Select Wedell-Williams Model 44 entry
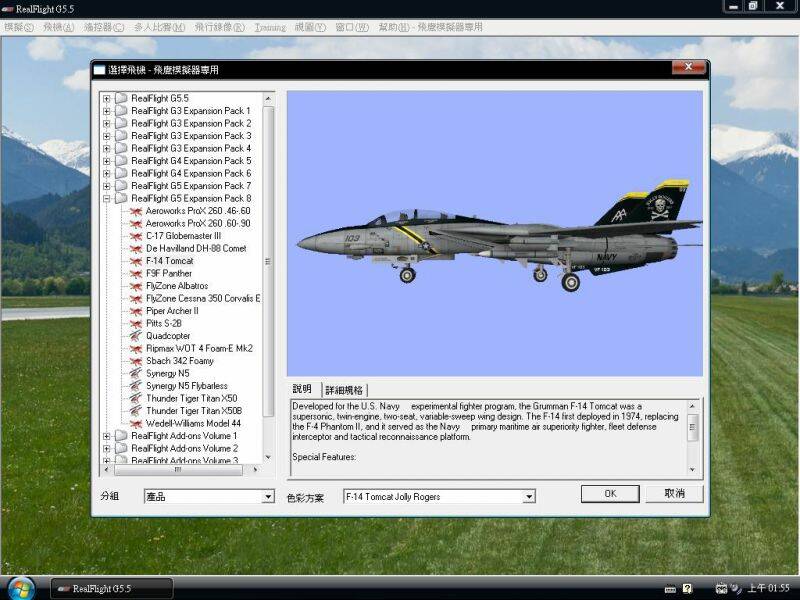 pyautogui.click(x=193, y=424)
